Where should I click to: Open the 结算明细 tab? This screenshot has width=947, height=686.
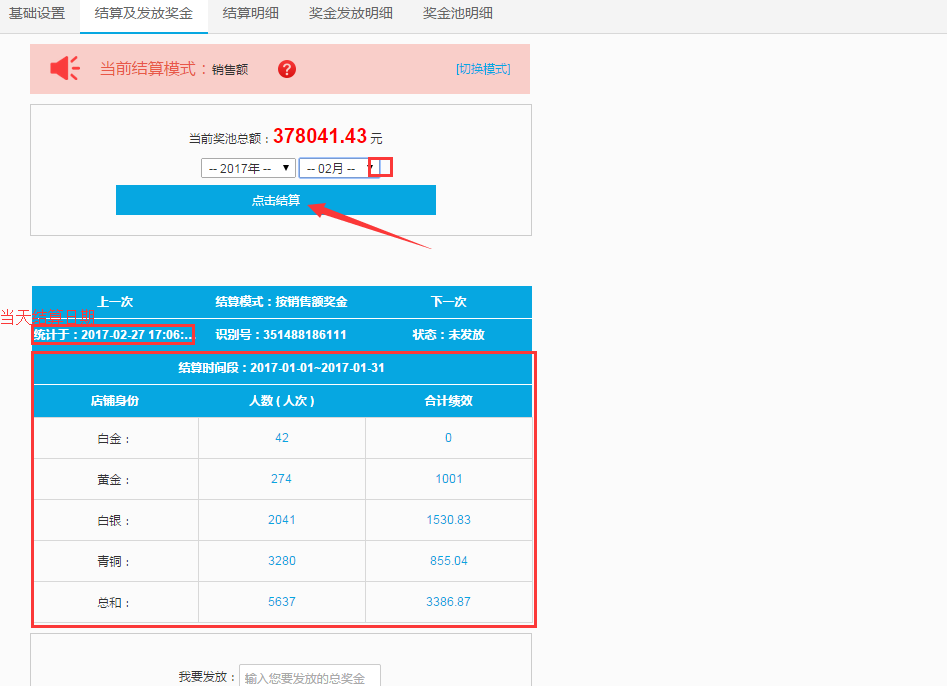tap(251, 13)
